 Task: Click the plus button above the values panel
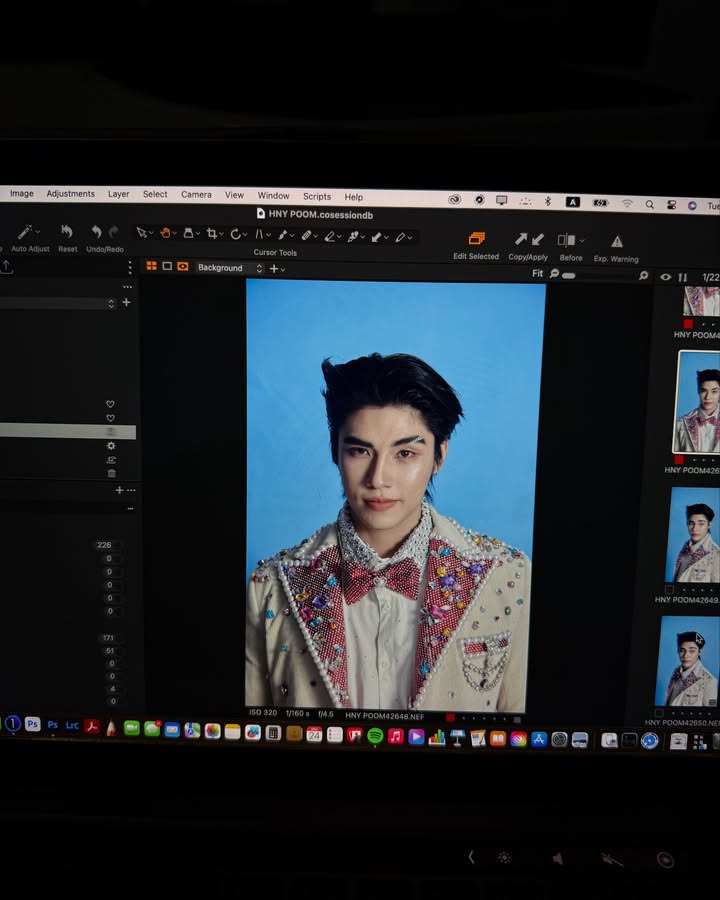tap(119, 490)
